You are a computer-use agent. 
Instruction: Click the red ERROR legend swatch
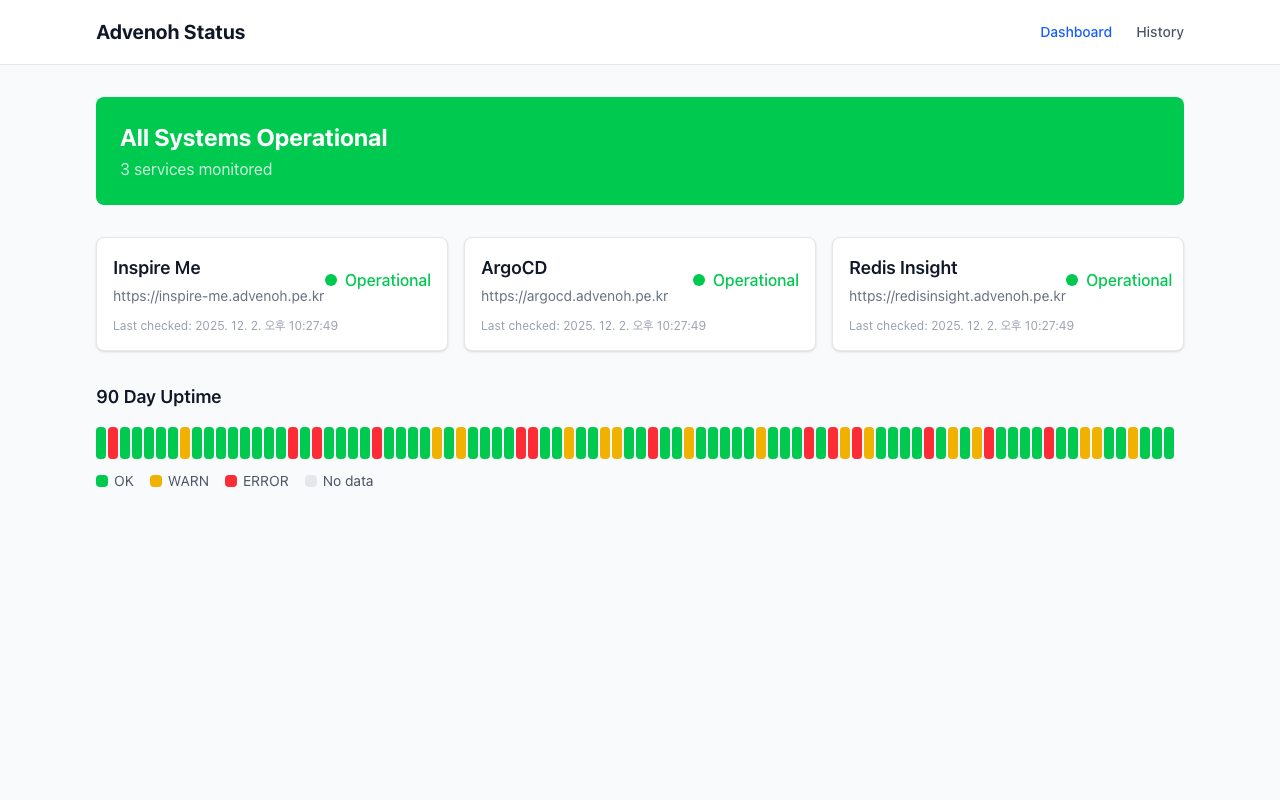click(x=231, y=481)
